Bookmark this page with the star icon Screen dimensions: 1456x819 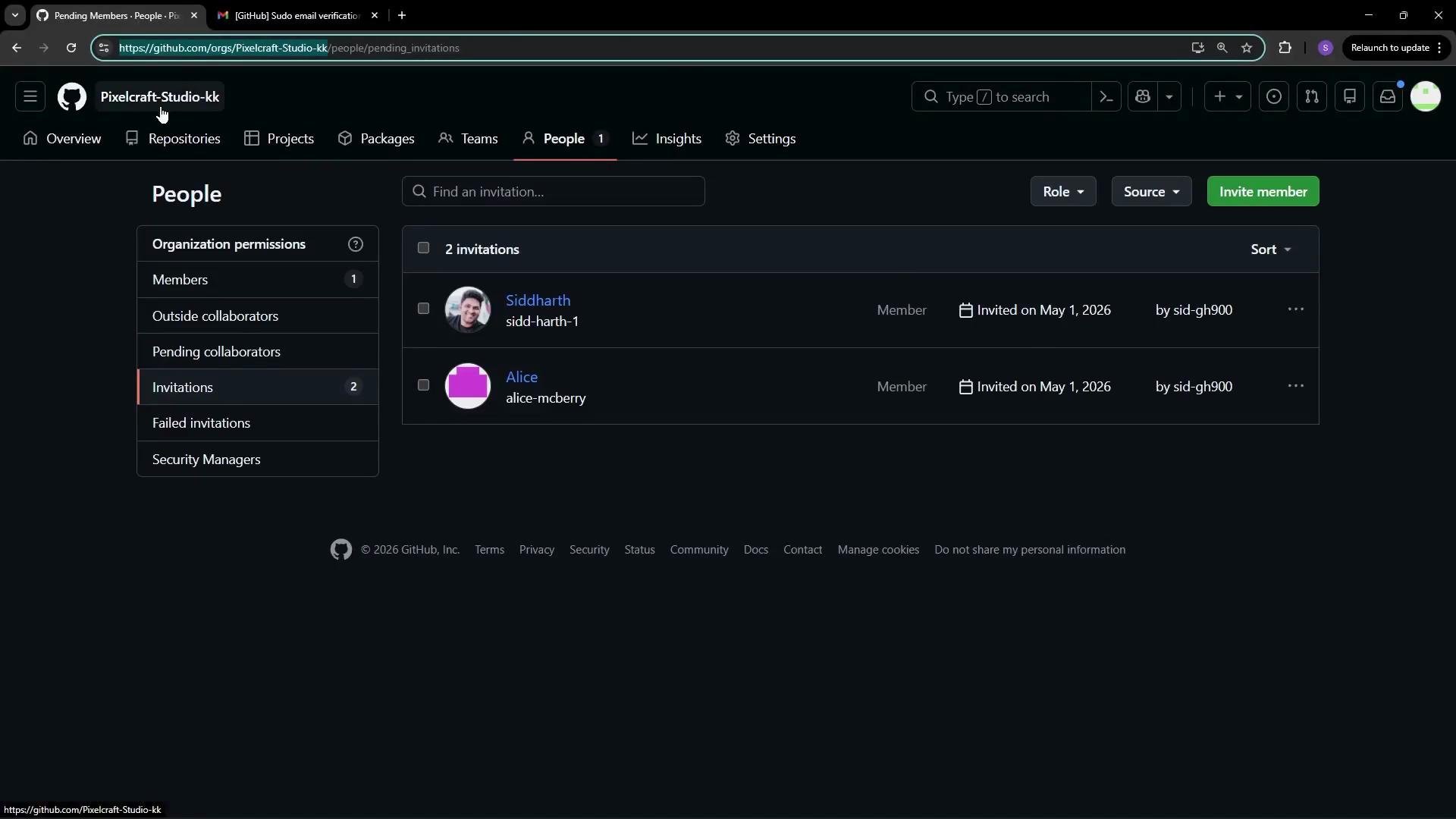click(x=1247, y=48)
